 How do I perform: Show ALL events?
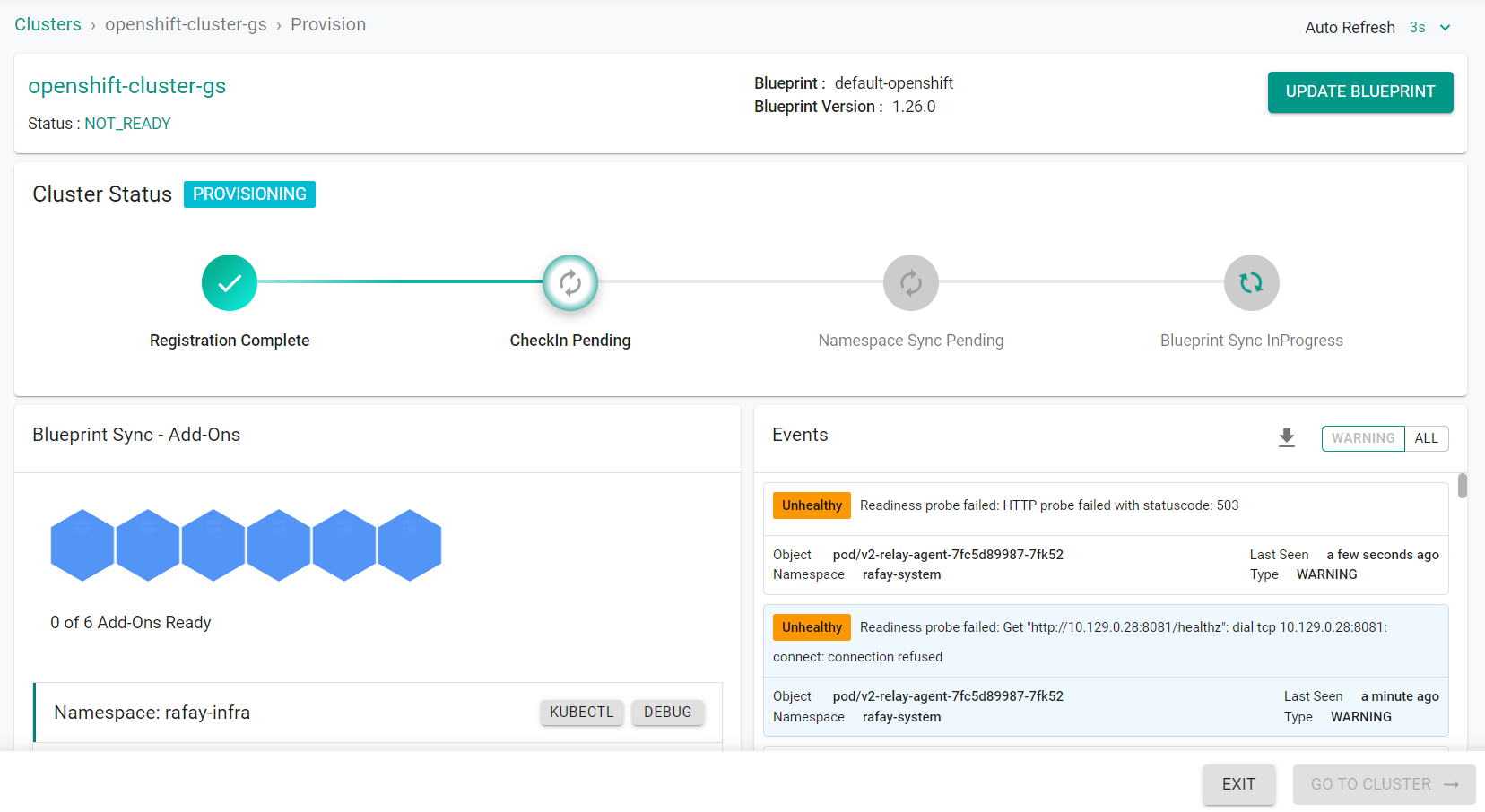[1427, 438]
